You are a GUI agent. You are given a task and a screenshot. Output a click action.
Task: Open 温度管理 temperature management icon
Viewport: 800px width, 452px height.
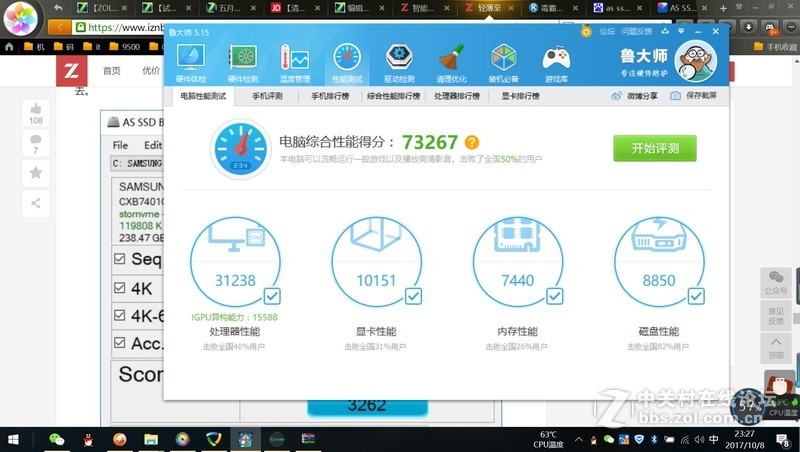pos(295,63)
